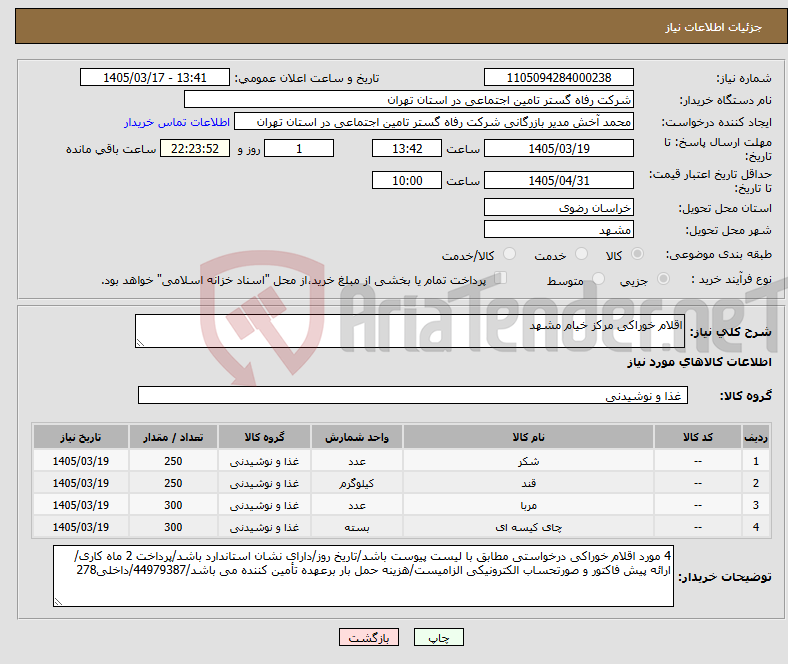The height and width of the screenshot is (664, 788).
Task: Click the گروه کالا column header
Action: point(264,437)
